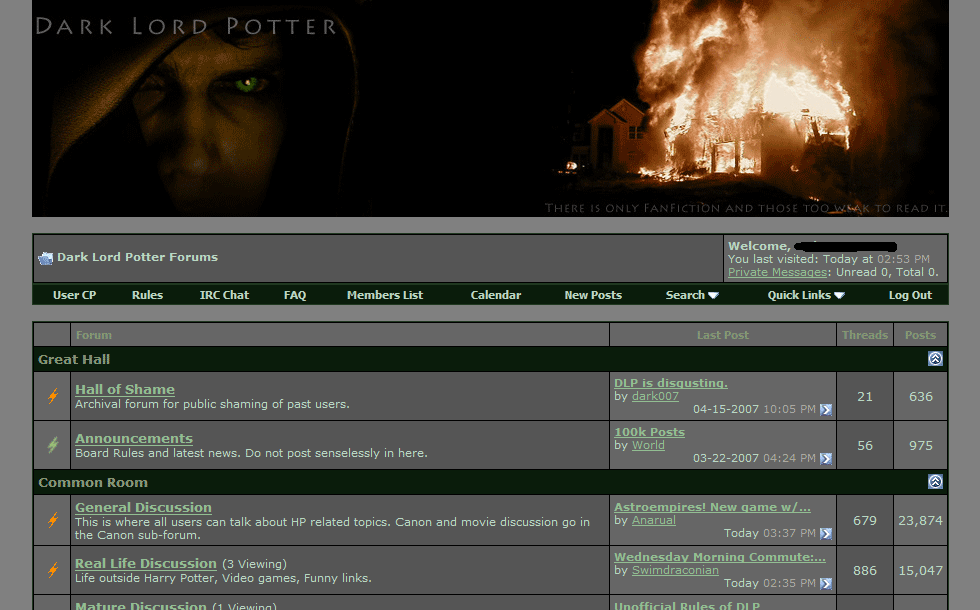Open the Mature Discussion forum
This screenshot has height=610, width=980.
pyautogui.click(x=141, y=606)
